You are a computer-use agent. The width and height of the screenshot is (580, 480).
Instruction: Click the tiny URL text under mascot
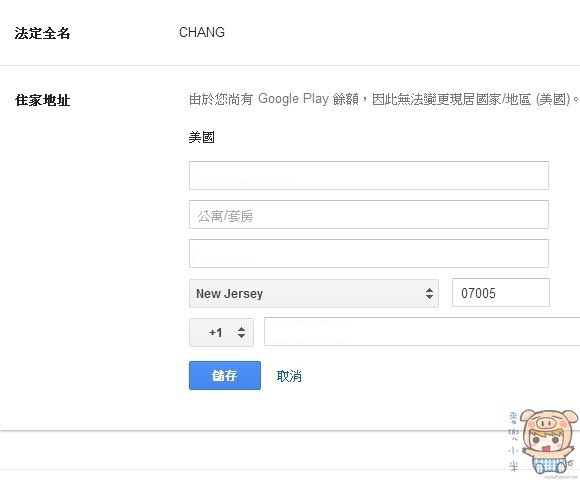coord(561,477)
